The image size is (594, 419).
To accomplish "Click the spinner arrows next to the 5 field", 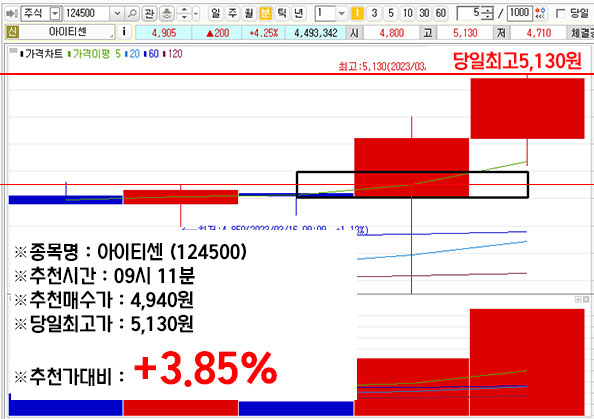I will 488,14.
